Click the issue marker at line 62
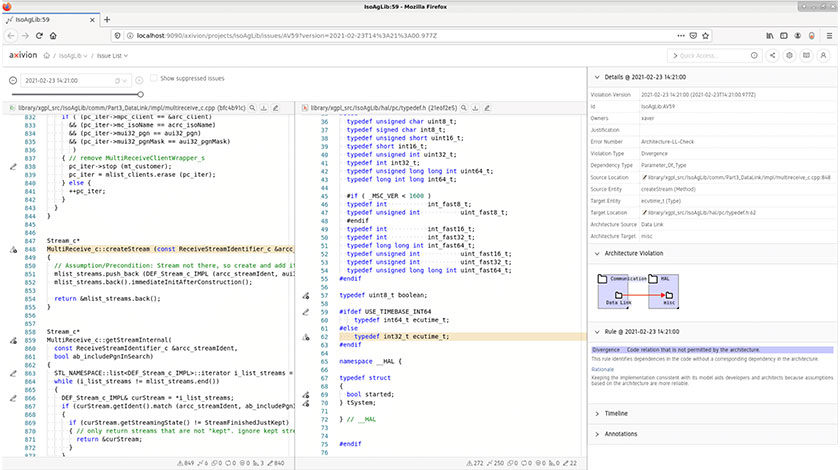 [x=306, y=338]
